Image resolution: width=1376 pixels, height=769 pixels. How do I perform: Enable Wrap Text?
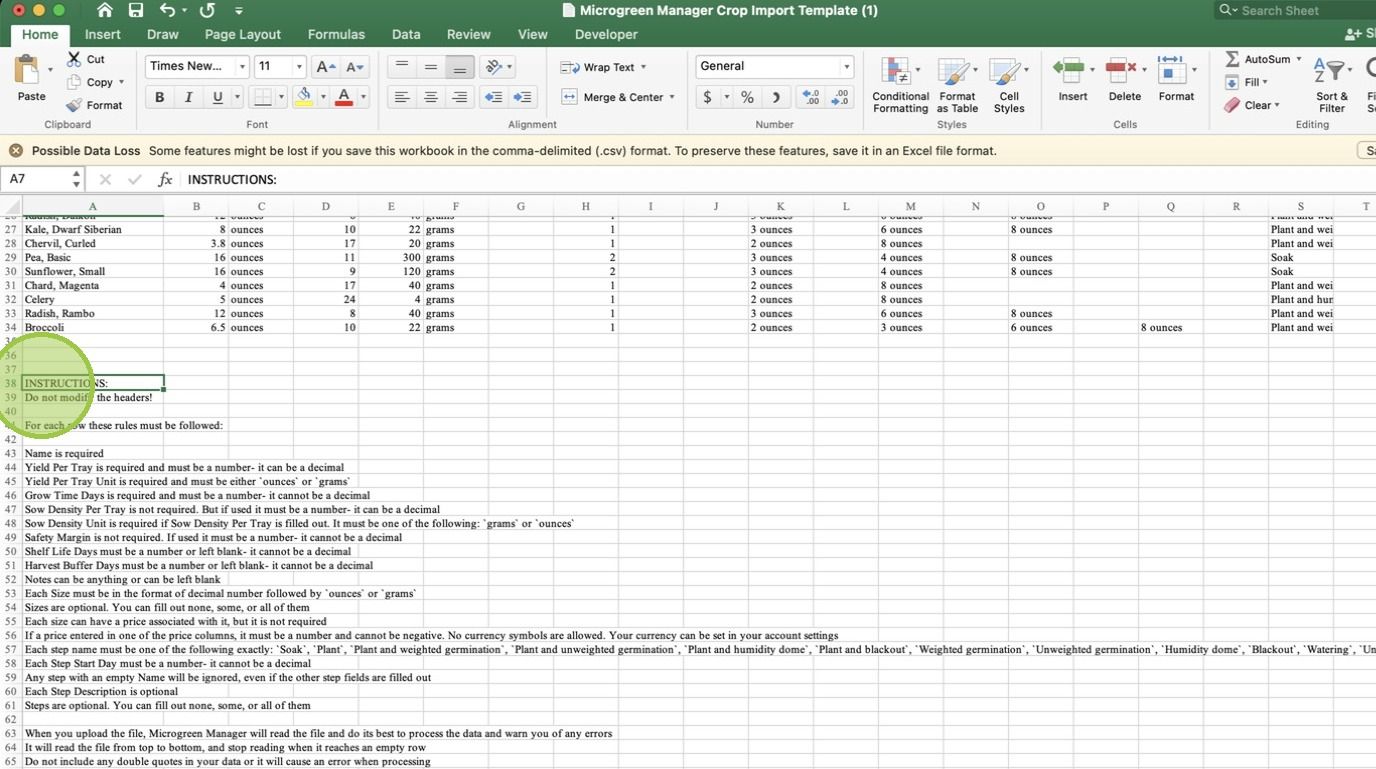603,67
